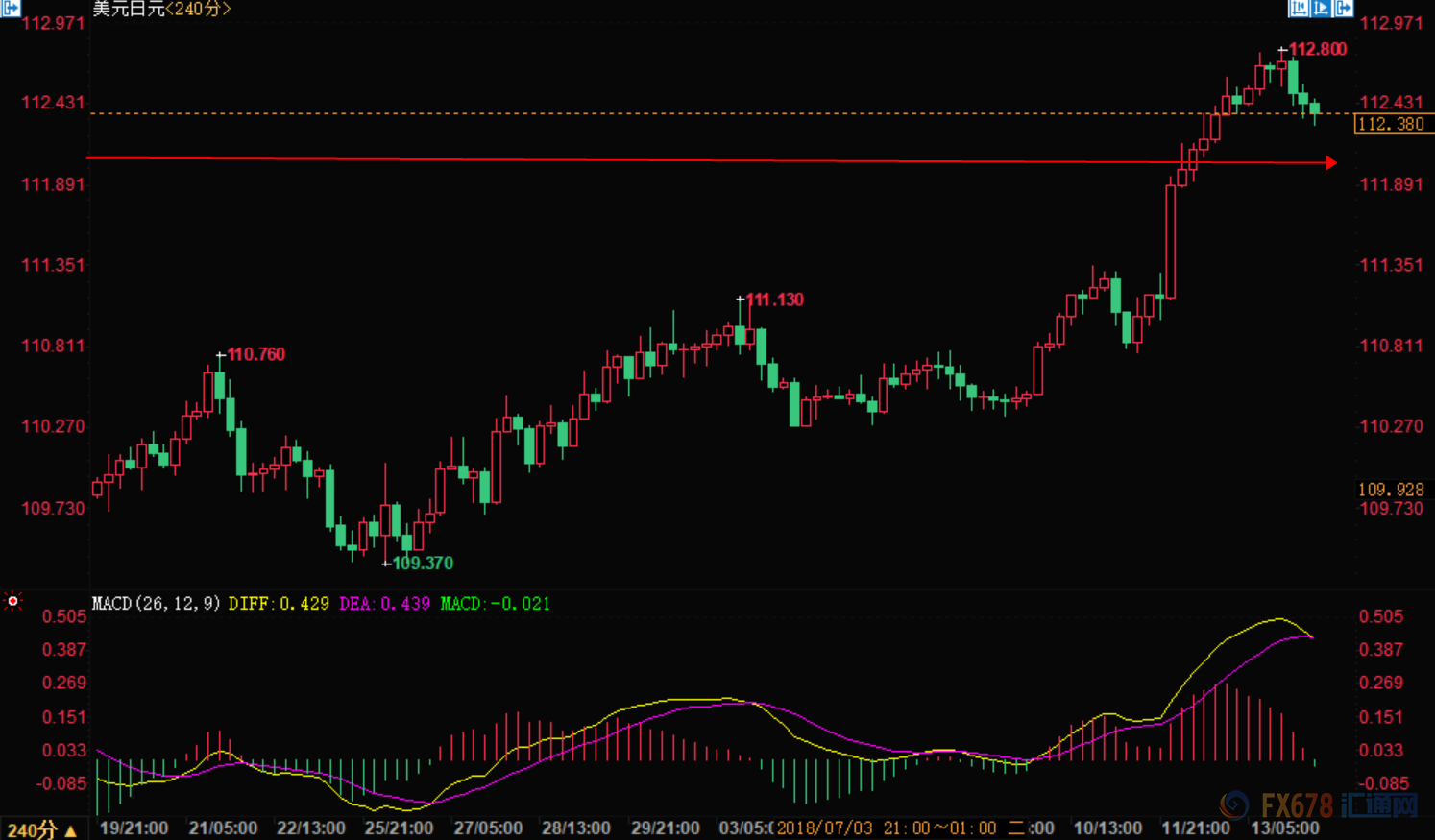The height and width of the screenshot is (840, 1435).
Task: Click the 27/05:00 time axis label
Action: 488,828
